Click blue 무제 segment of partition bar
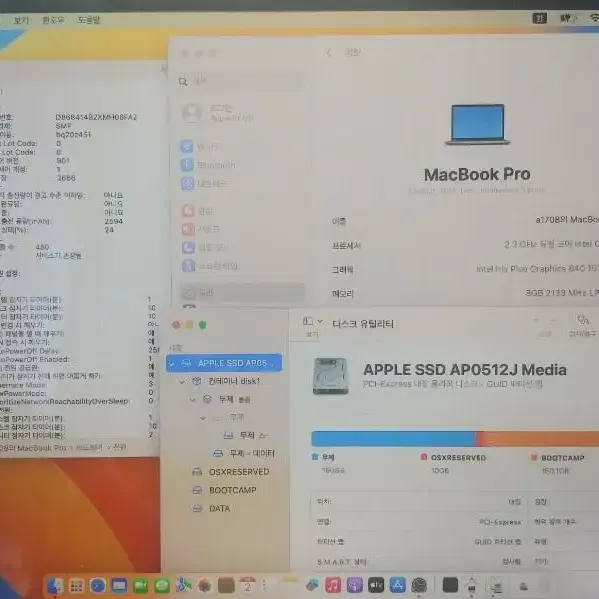 pyautogui.click(x=394, y=439)
